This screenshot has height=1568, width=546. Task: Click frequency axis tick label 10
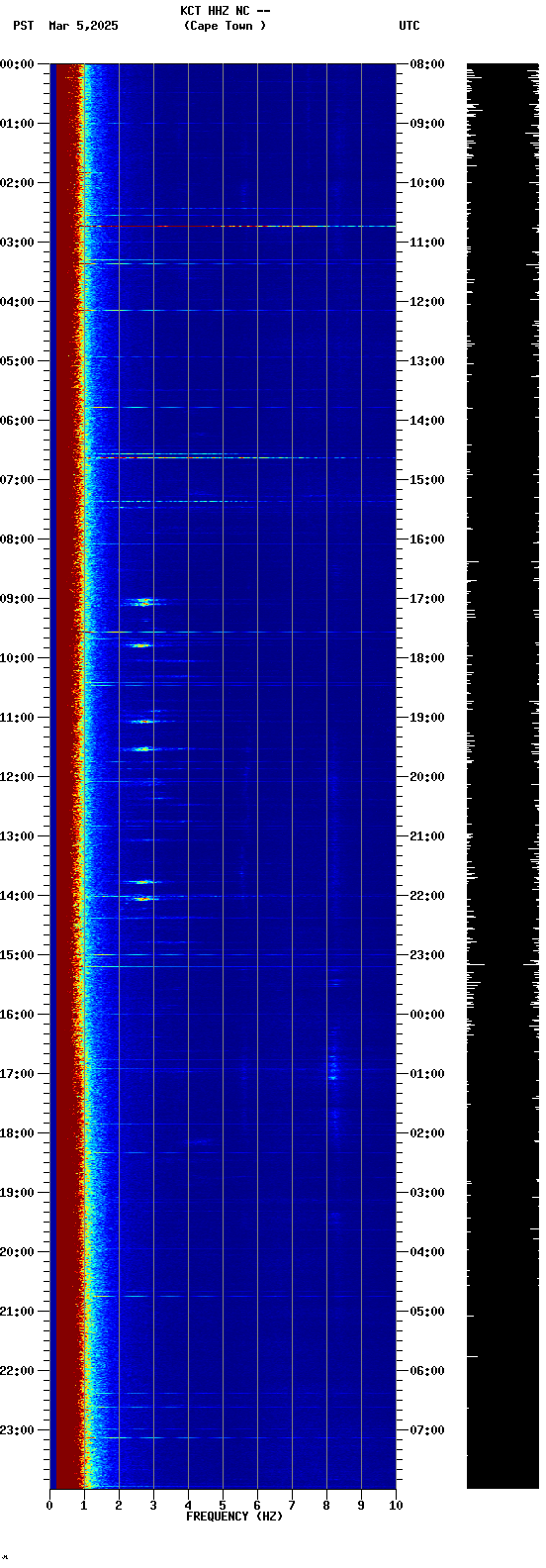396,1506
